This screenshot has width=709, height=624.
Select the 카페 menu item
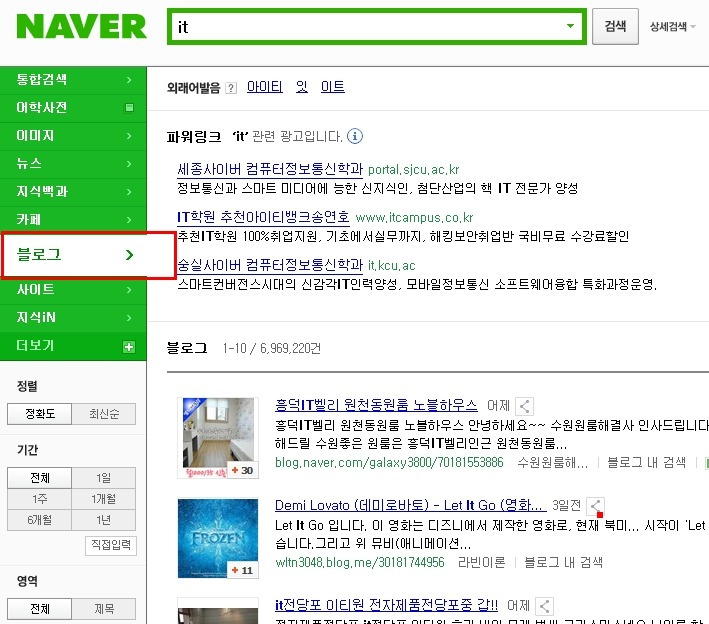pyautogui.click(x=73, y=220)
